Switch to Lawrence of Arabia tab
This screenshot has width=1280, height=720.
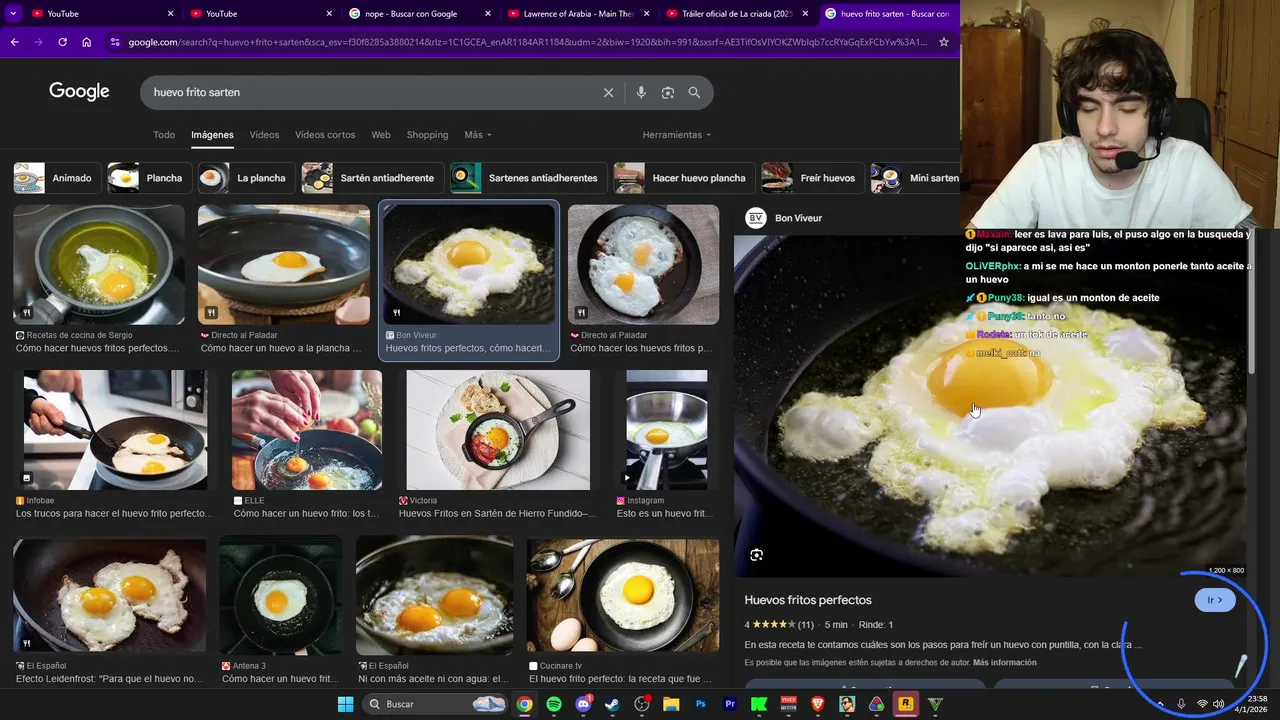(580, 13)
